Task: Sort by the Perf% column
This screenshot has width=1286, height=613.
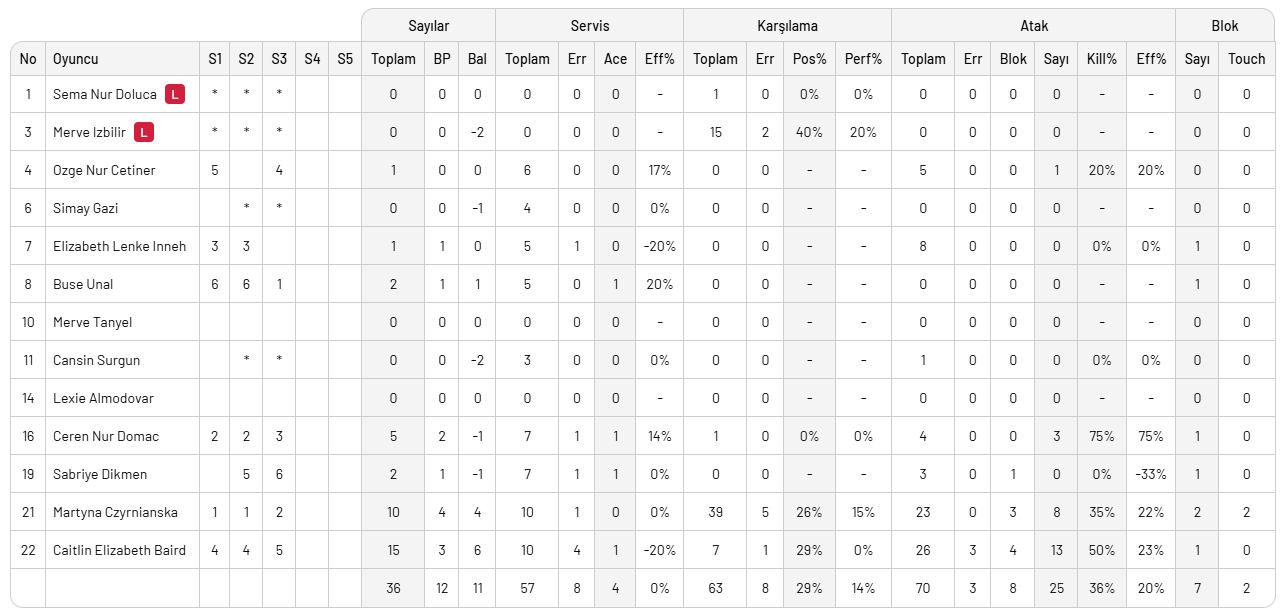Action: coord(863,59)
